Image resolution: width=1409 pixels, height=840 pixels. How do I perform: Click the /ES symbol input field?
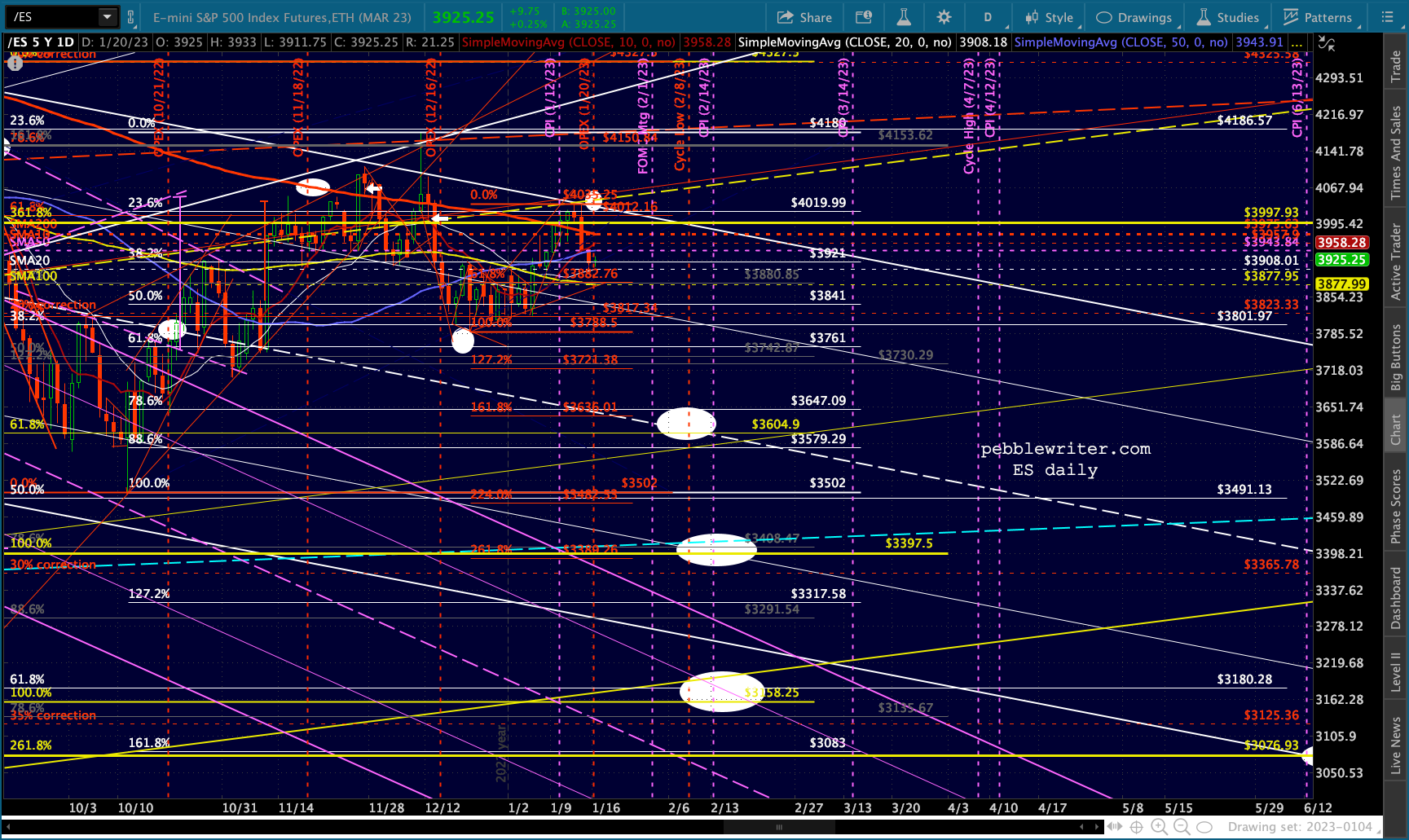[x=54, y=17]
